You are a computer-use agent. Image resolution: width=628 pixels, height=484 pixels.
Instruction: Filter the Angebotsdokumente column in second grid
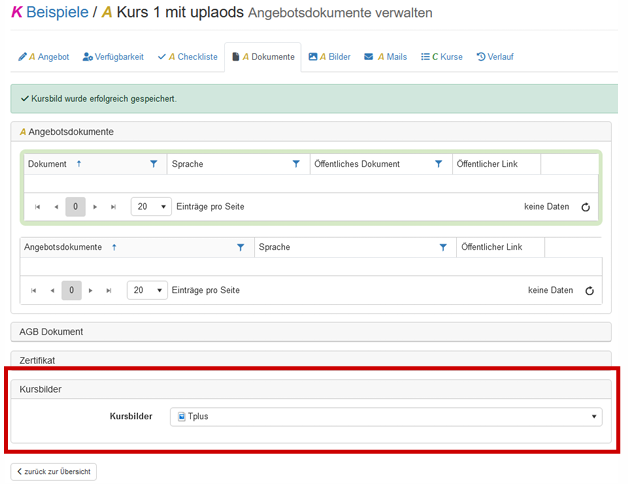pos(241,247)
